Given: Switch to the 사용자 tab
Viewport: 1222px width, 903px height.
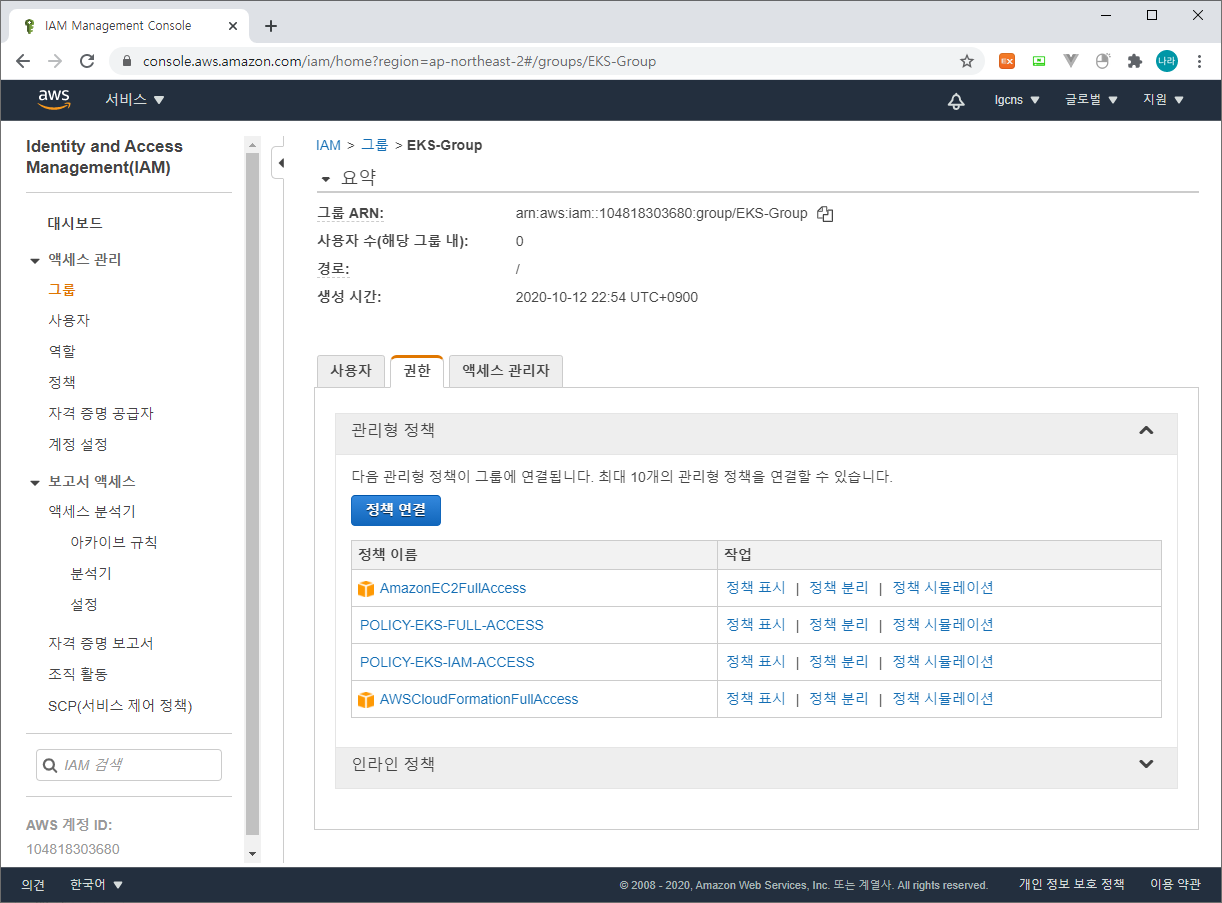Looking at the screenshot, I should point(351,371).
